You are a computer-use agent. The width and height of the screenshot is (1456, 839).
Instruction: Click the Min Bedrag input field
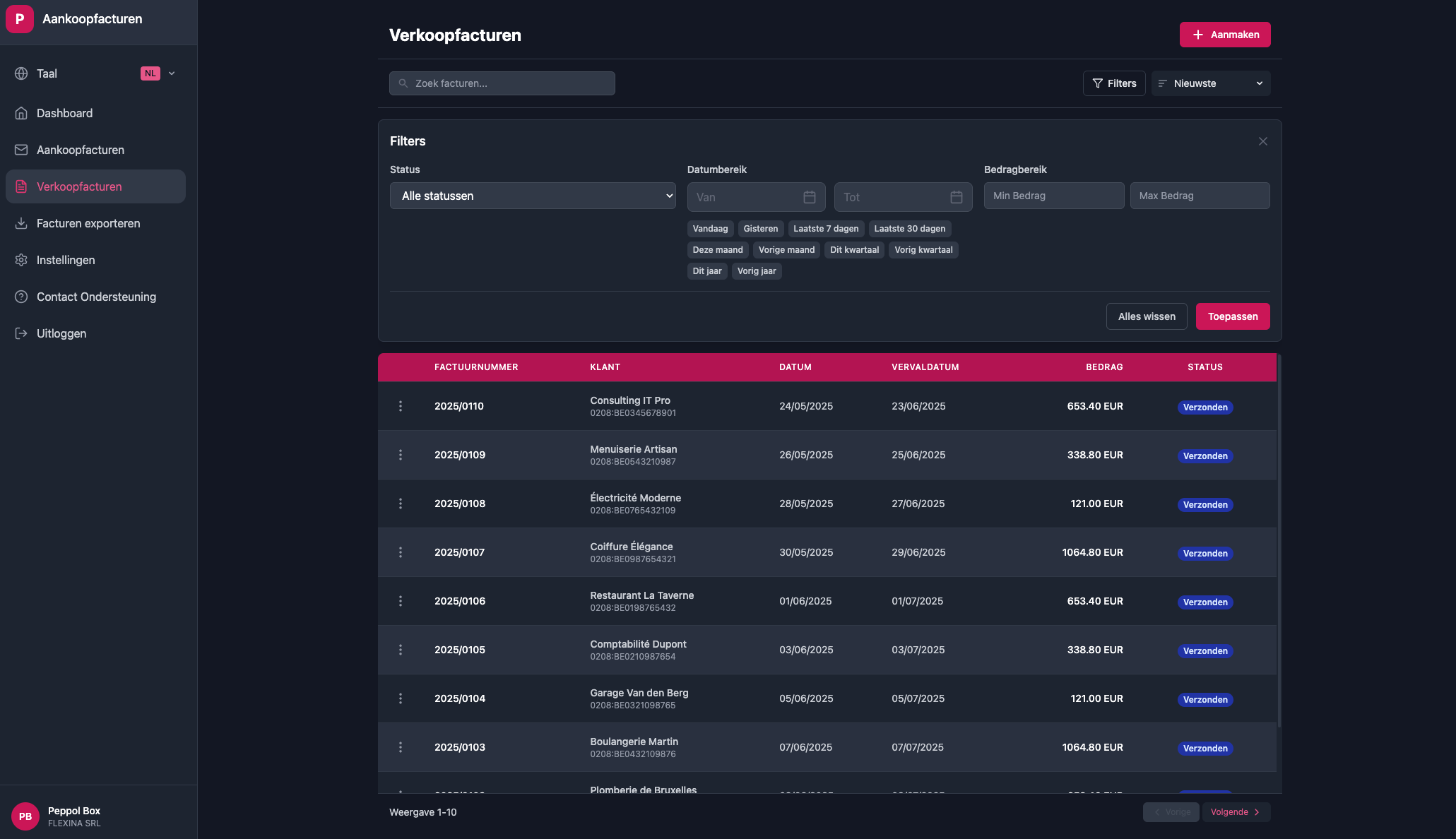tap(1054, 196)
